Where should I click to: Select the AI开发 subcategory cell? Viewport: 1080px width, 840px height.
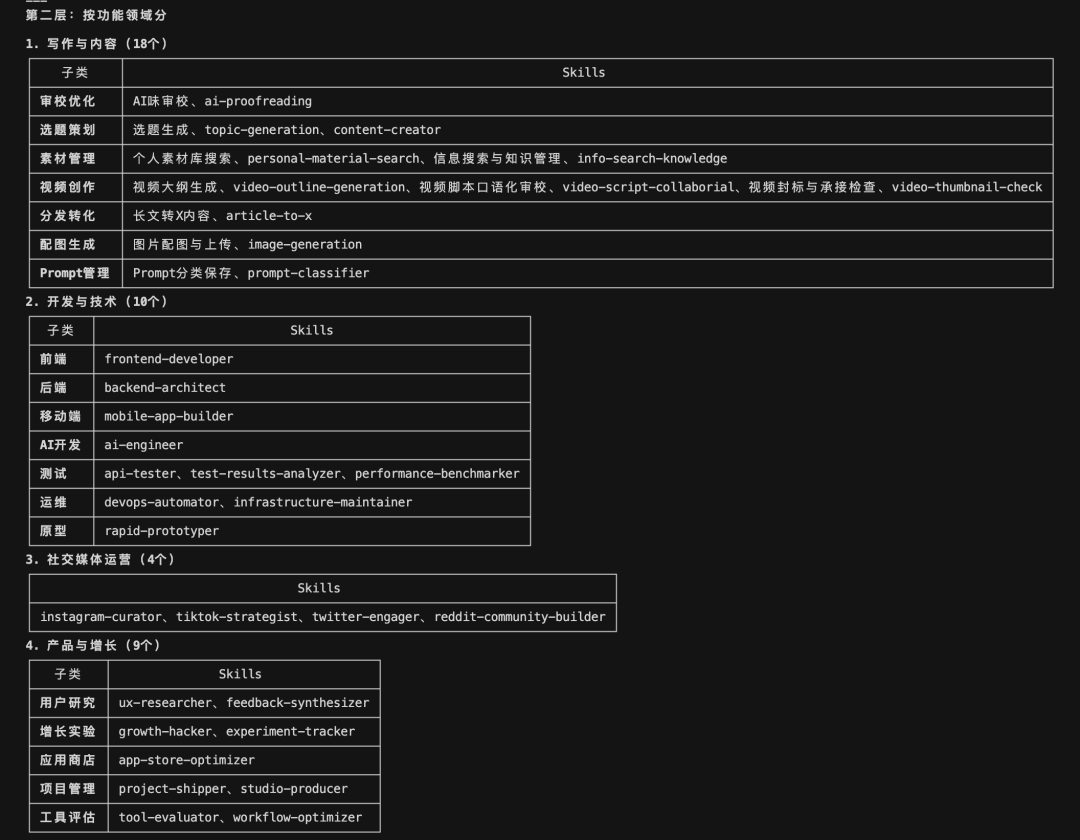[x=61, y=445]
